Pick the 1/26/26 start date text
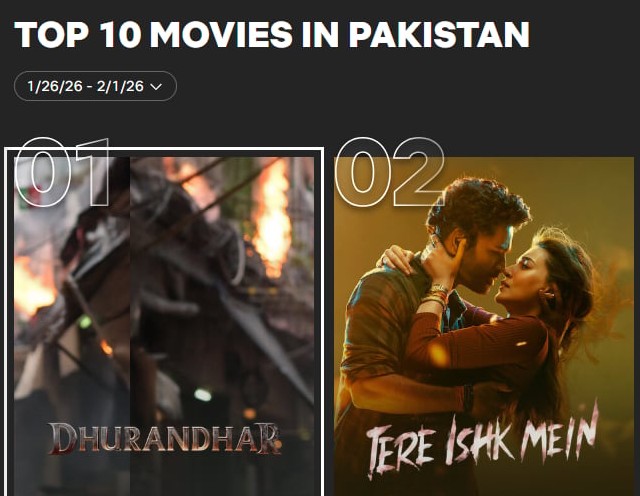This screenshot has height=496, width=640. pyautogui.click(x=55, y=86)
